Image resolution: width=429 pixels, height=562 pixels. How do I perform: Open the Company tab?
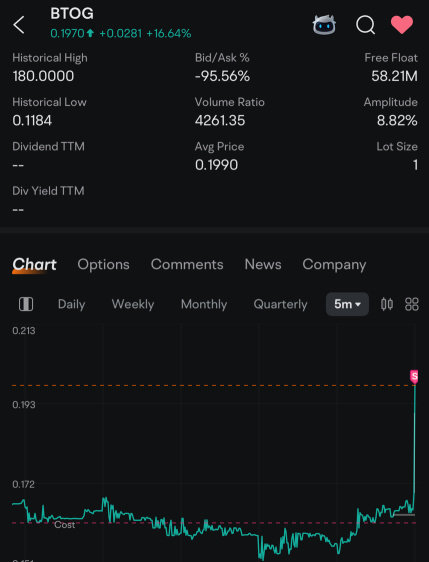point(334,265)
